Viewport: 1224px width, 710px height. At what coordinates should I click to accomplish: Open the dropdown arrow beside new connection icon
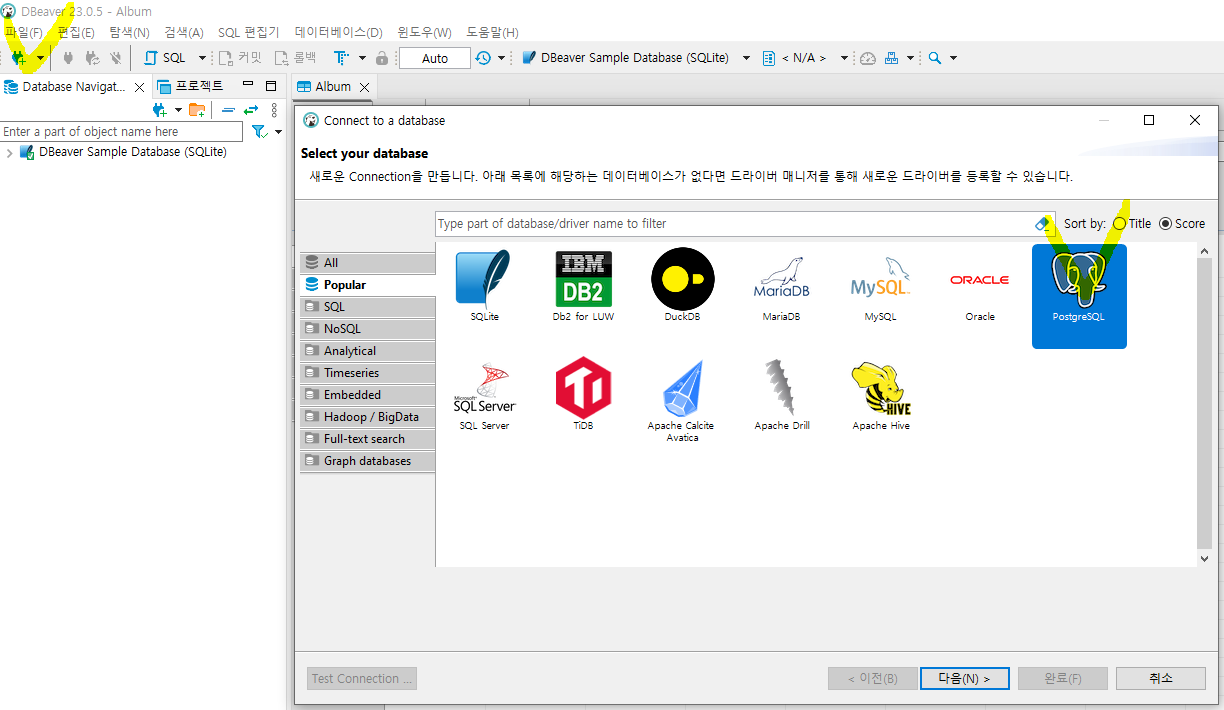(x=40, y=58)
